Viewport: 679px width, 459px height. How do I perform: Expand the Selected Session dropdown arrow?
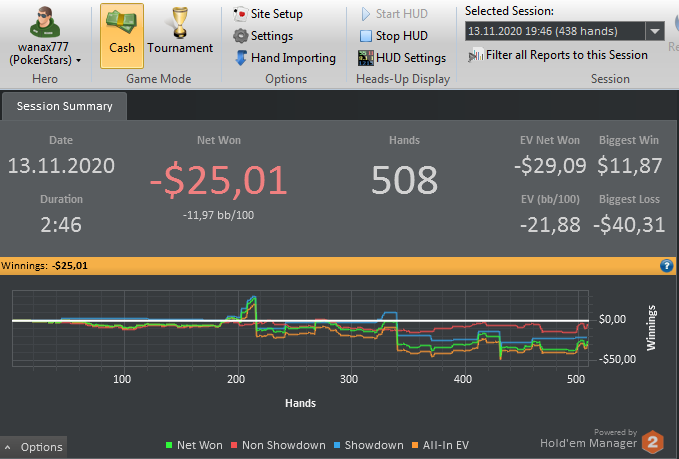click(655, 31)
